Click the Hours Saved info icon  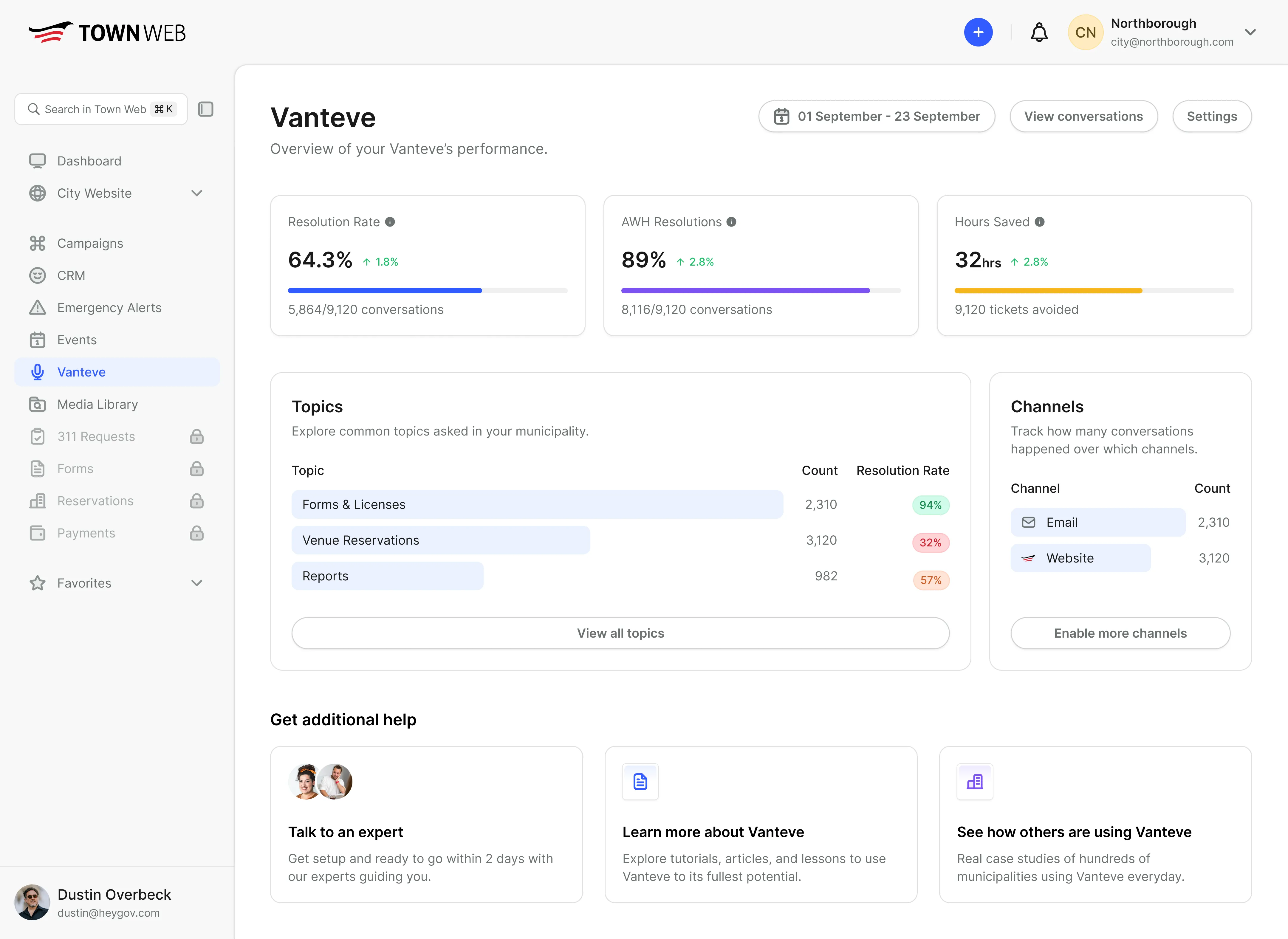click(x=1040, y=222)
